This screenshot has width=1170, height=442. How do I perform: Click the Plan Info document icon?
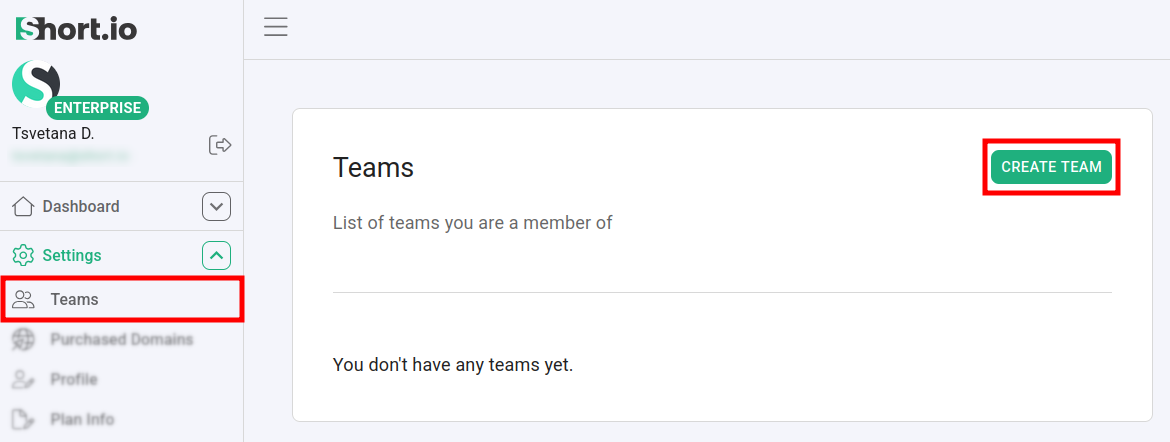click(x=23, y=420)
